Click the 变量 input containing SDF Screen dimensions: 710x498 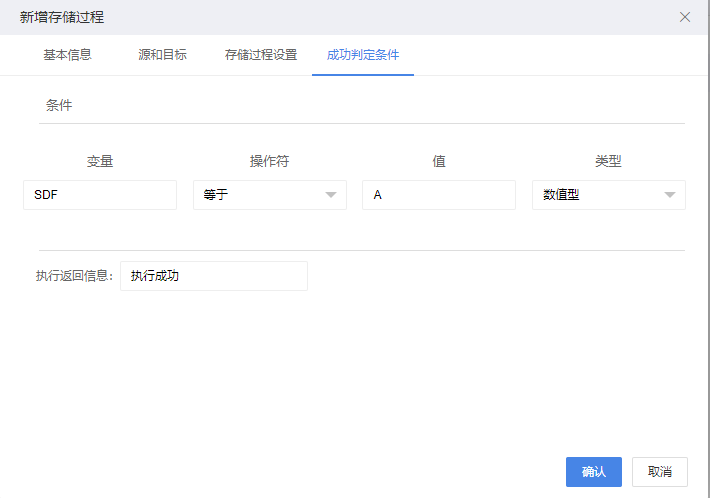pyautogui.click(x=100, y=195)
